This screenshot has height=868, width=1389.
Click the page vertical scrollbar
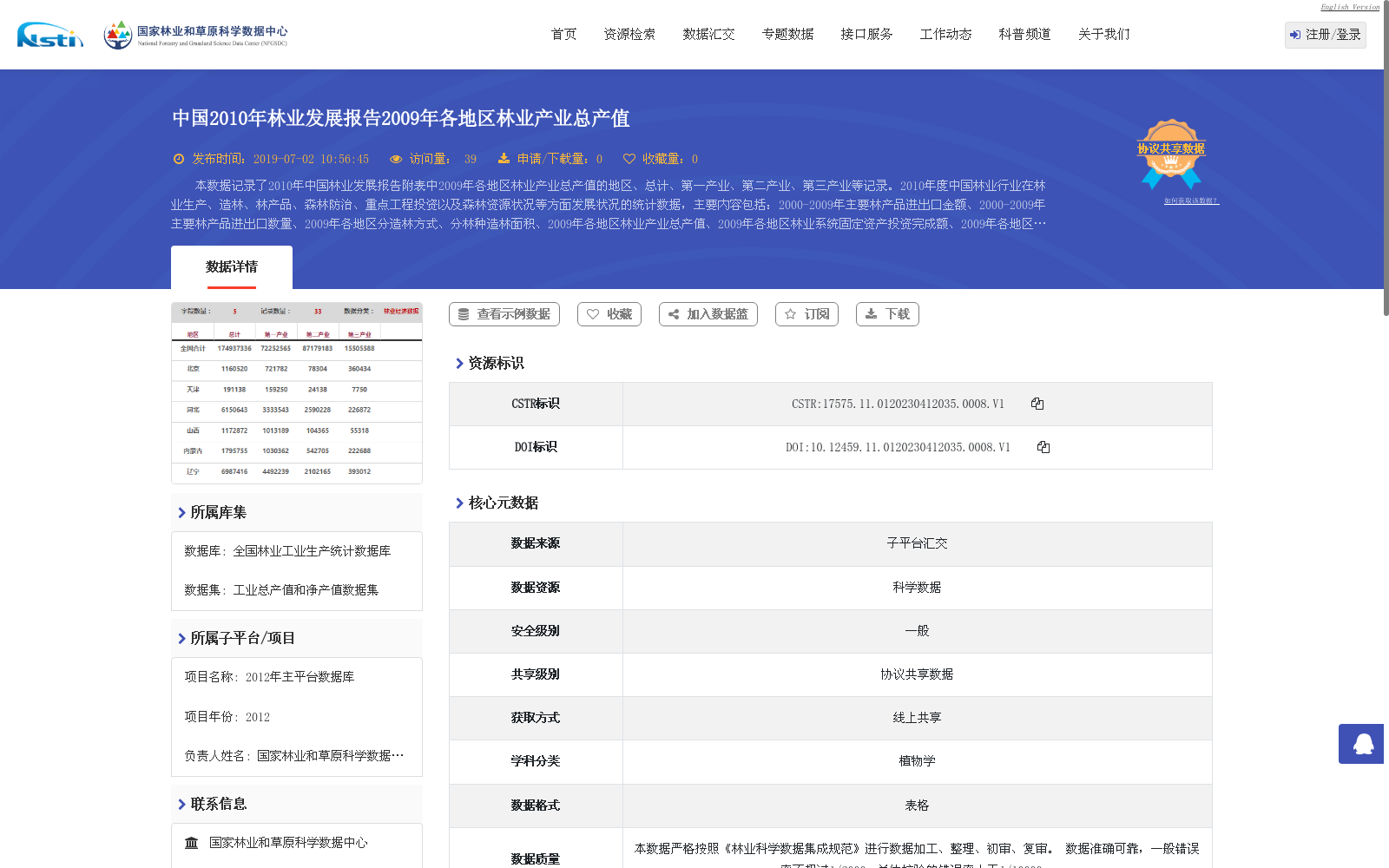1386,156
